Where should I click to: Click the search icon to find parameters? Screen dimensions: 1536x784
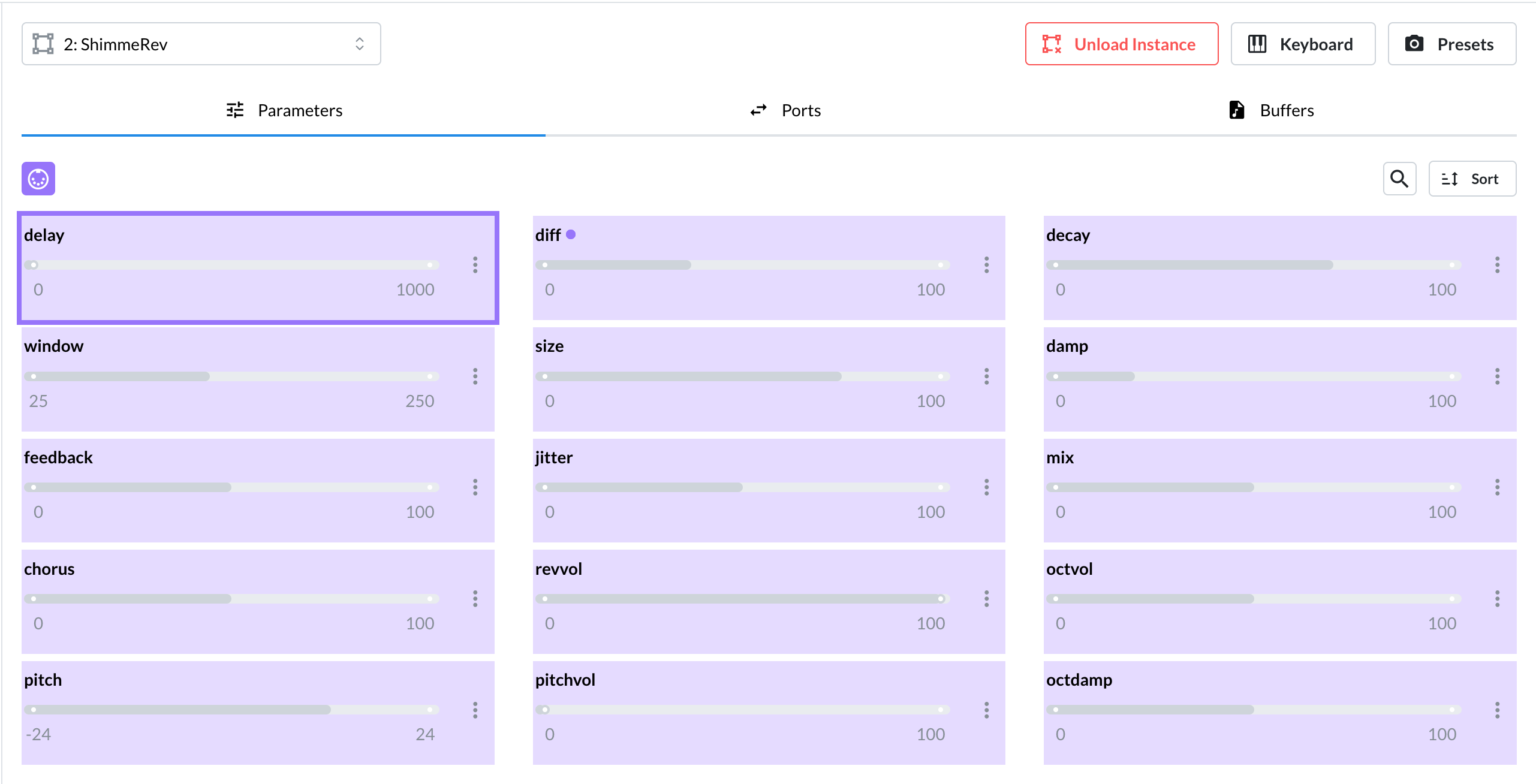click(x=1399, y=178)
